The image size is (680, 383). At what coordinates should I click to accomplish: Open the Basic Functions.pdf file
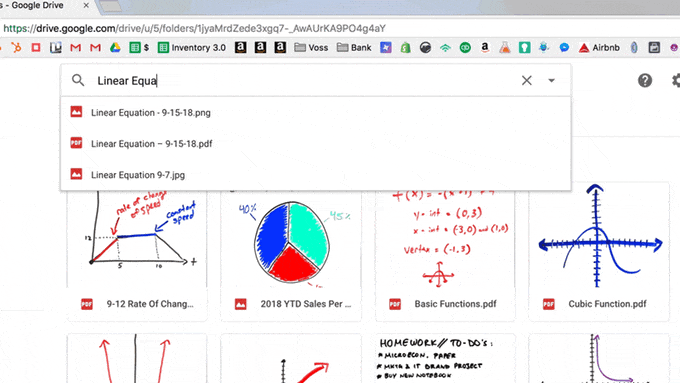tap(445, 252)
